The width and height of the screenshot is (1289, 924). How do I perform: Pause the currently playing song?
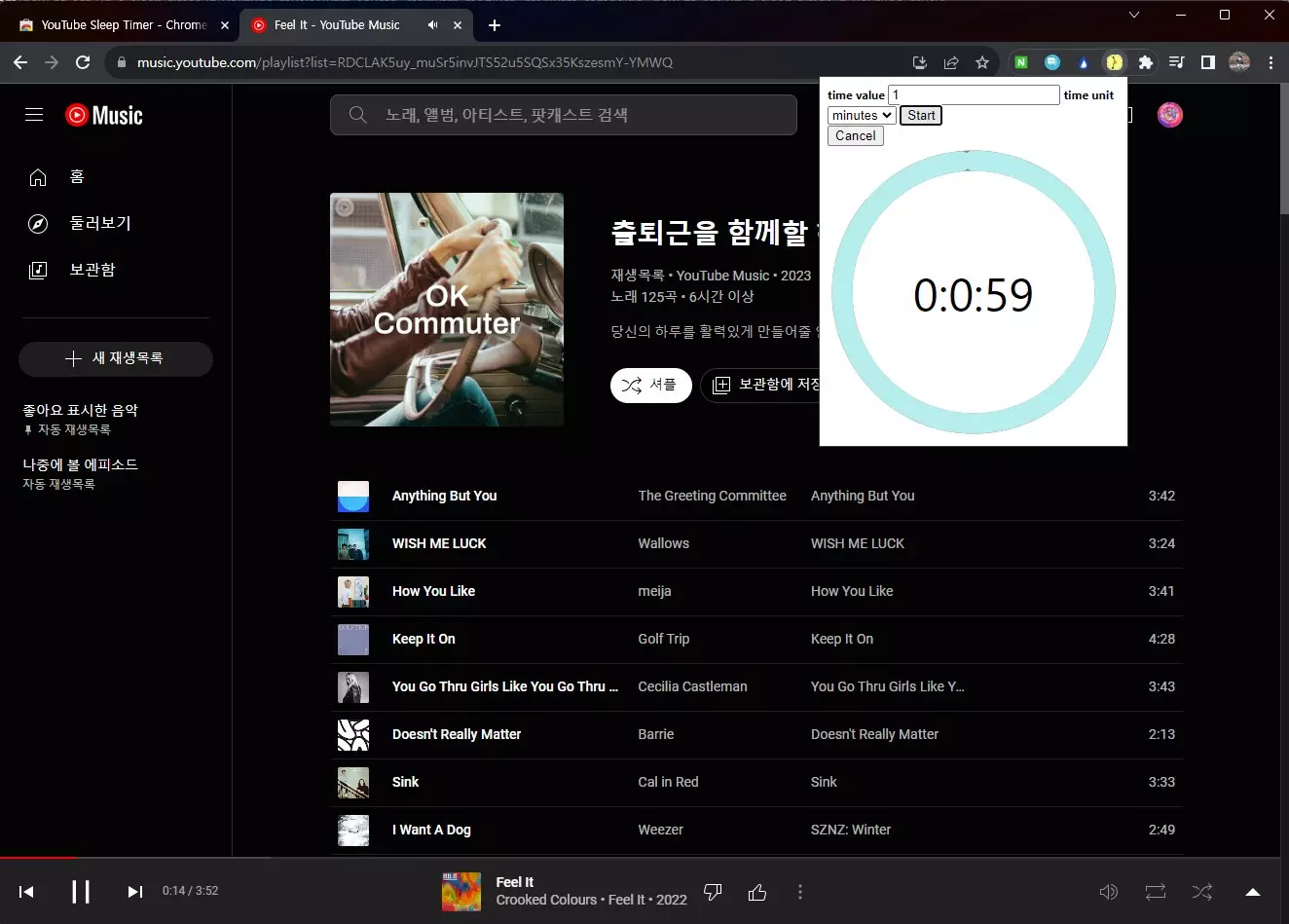pyautogui.click(x=81, y=891)
